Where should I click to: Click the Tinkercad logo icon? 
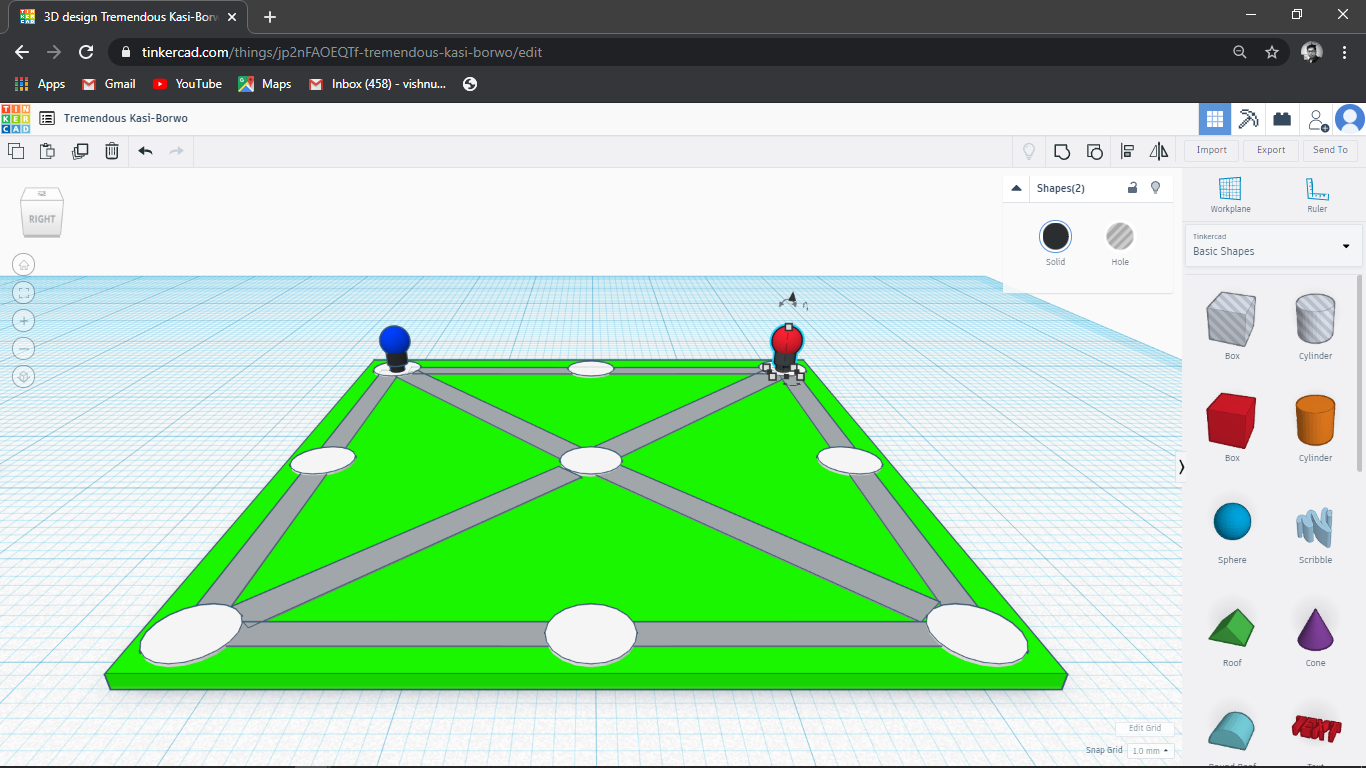(x=16, y=118)
